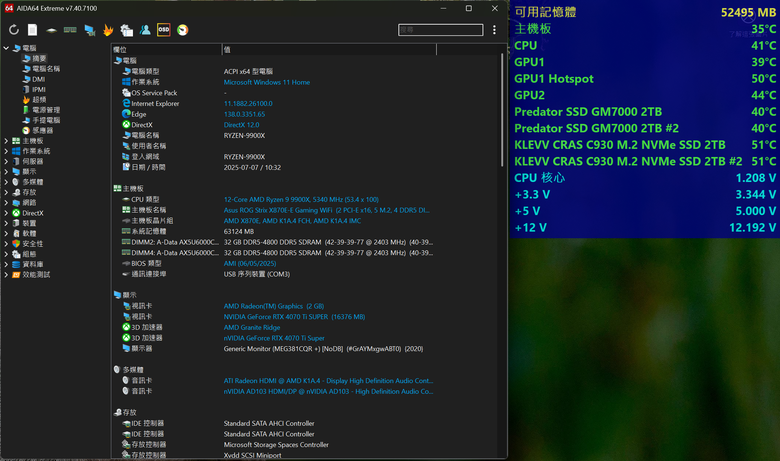Image resolution: width=780 pixels, height=461 pixels.
Task: Open the NVIDIA GeForce RTX 4070 Ti SUPER link
Action: click(x=294, y=317)
